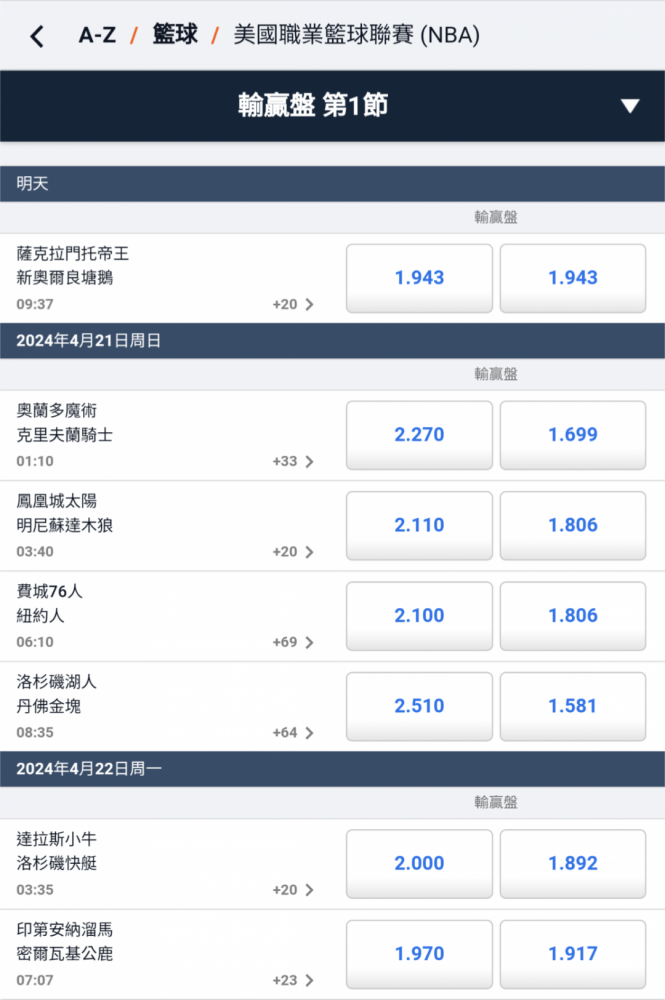Expand +20 markets for 鳳凰城太陽 game

coord(293,552)
